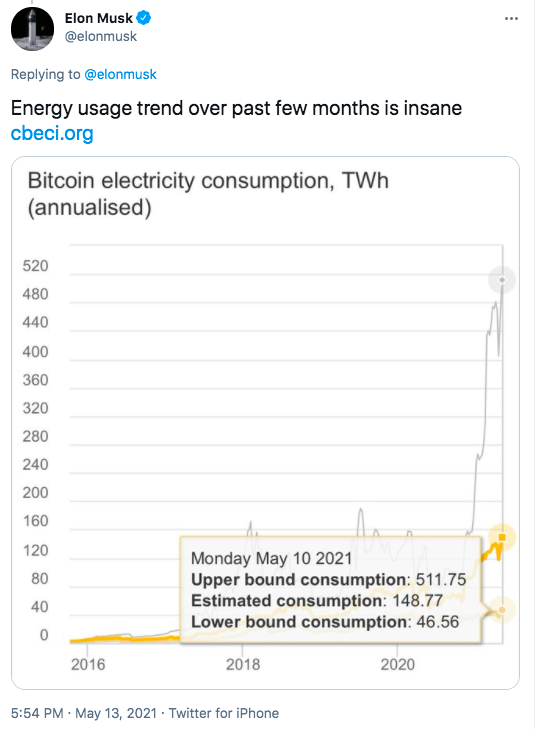This screenshot has height=729, width=537.
Task: Click the Monday May 10 2021 tooltip
Action: [330, 590]
